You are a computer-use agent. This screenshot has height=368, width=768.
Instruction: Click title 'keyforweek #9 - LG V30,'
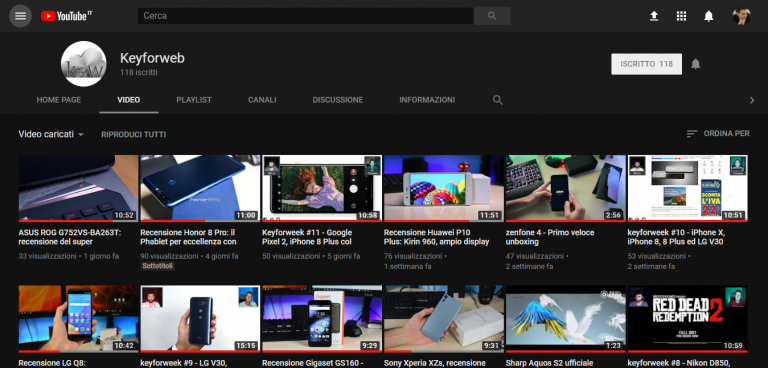(184, 363)
